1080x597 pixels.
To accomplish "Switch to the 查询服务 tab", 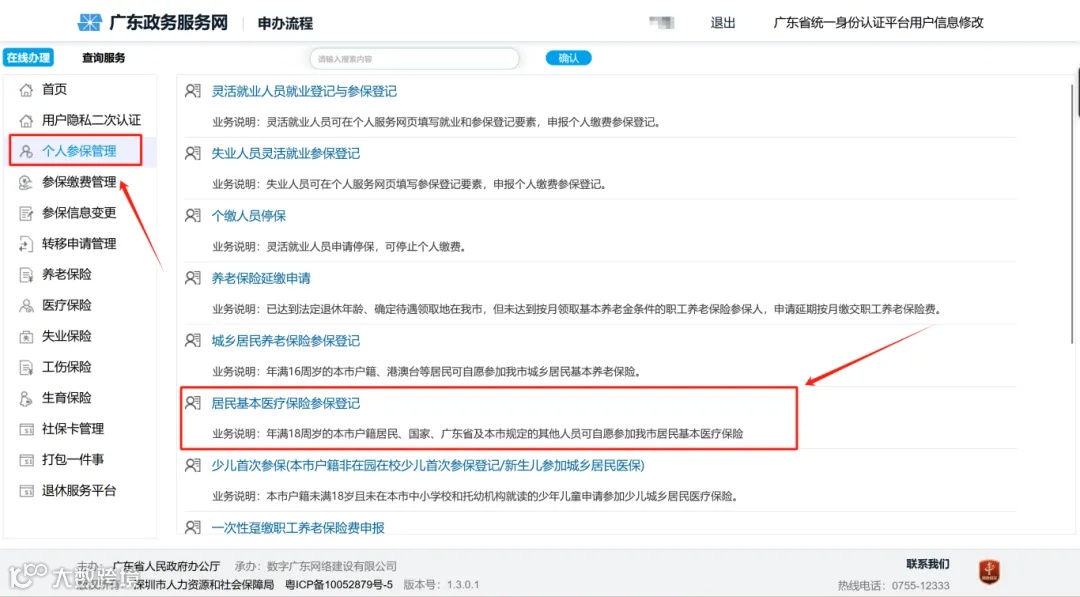I will (x=104, y=57).
